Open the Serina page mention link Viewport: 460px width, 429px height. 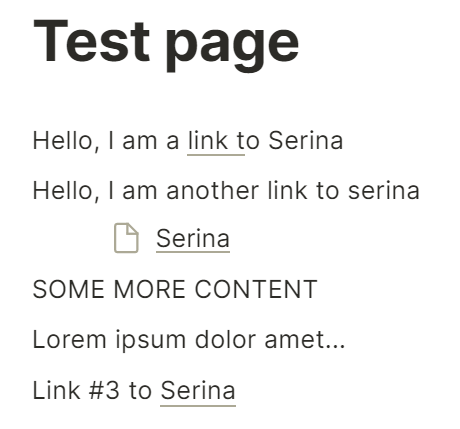[193, 239]
